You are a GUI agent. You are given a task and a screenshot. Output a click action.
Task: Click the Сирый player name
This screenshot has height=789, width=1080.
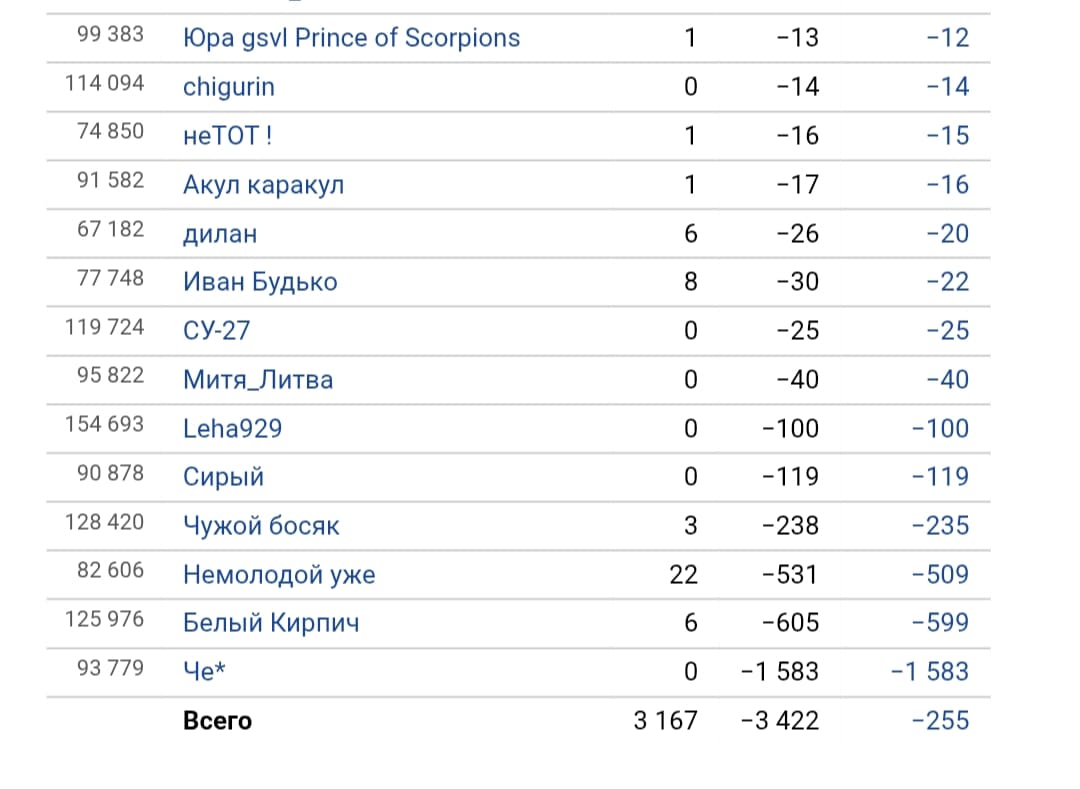coord(223,477)
